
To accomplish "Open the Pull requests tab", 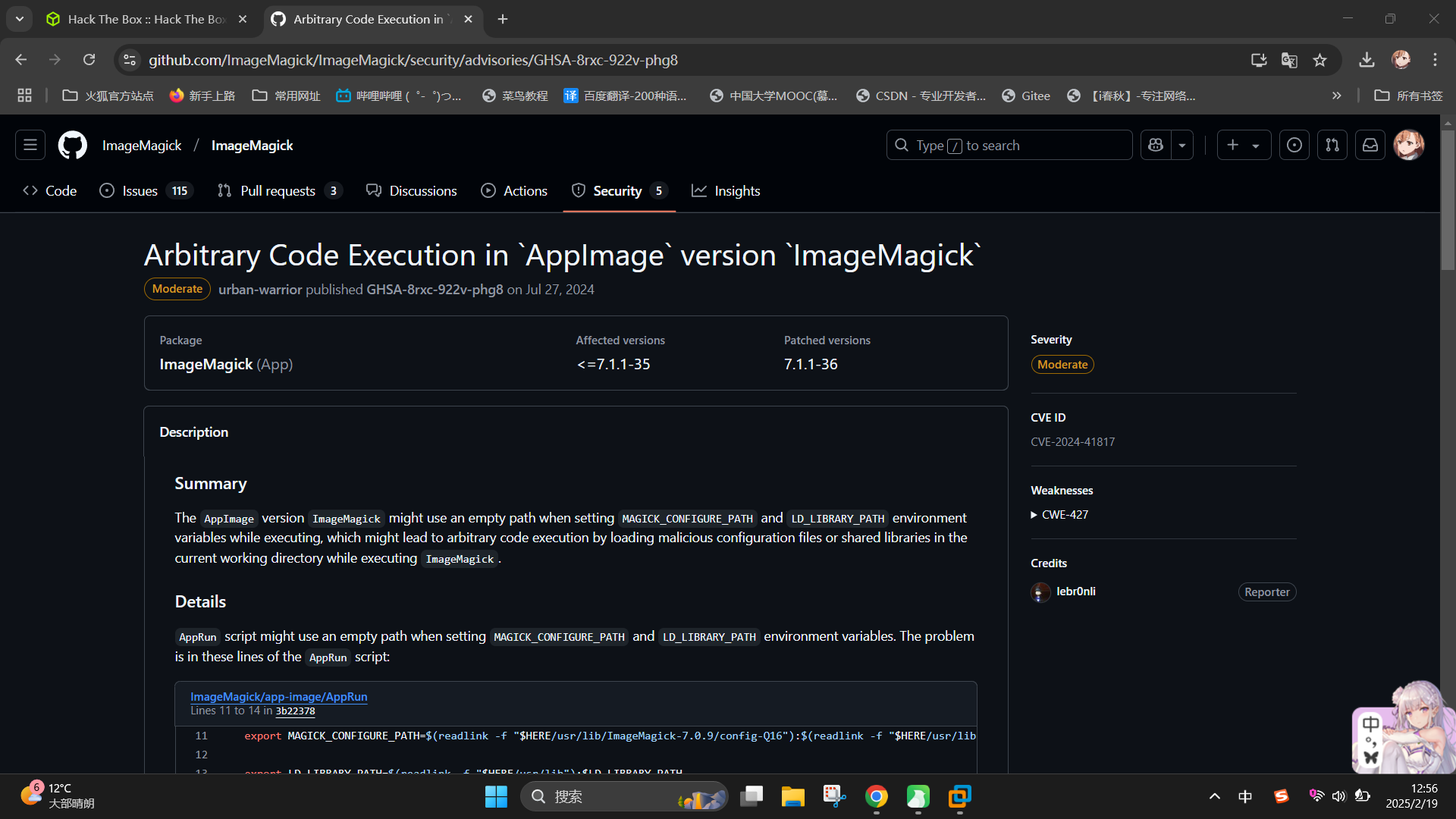I will coord(279,191).
